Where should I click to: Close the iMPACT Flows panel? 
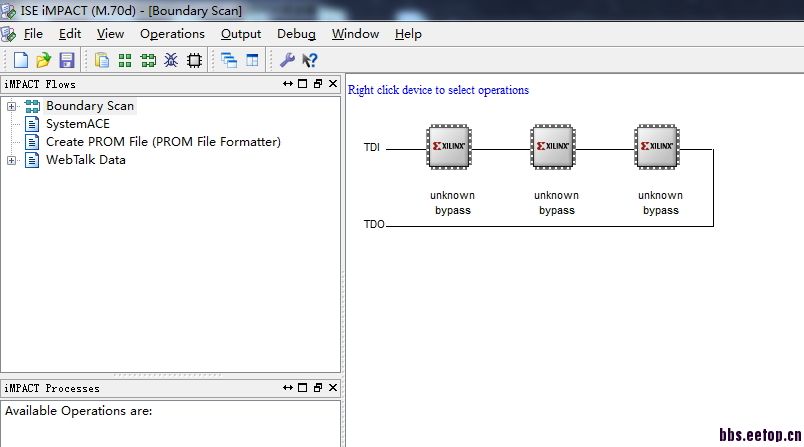(333, 84)
